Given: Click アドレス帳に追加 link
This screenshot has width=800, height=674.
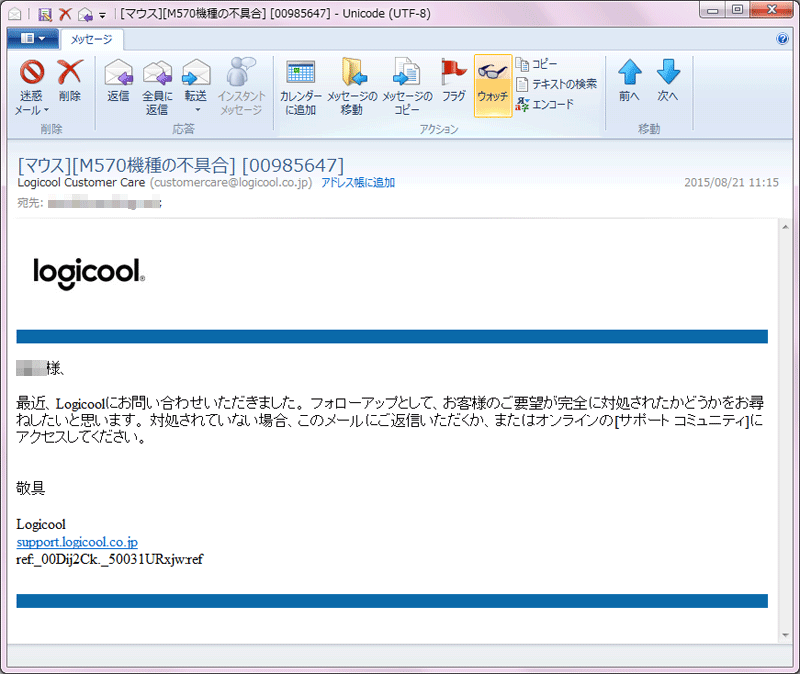Looking at the screenshot, I should (358, 183).
